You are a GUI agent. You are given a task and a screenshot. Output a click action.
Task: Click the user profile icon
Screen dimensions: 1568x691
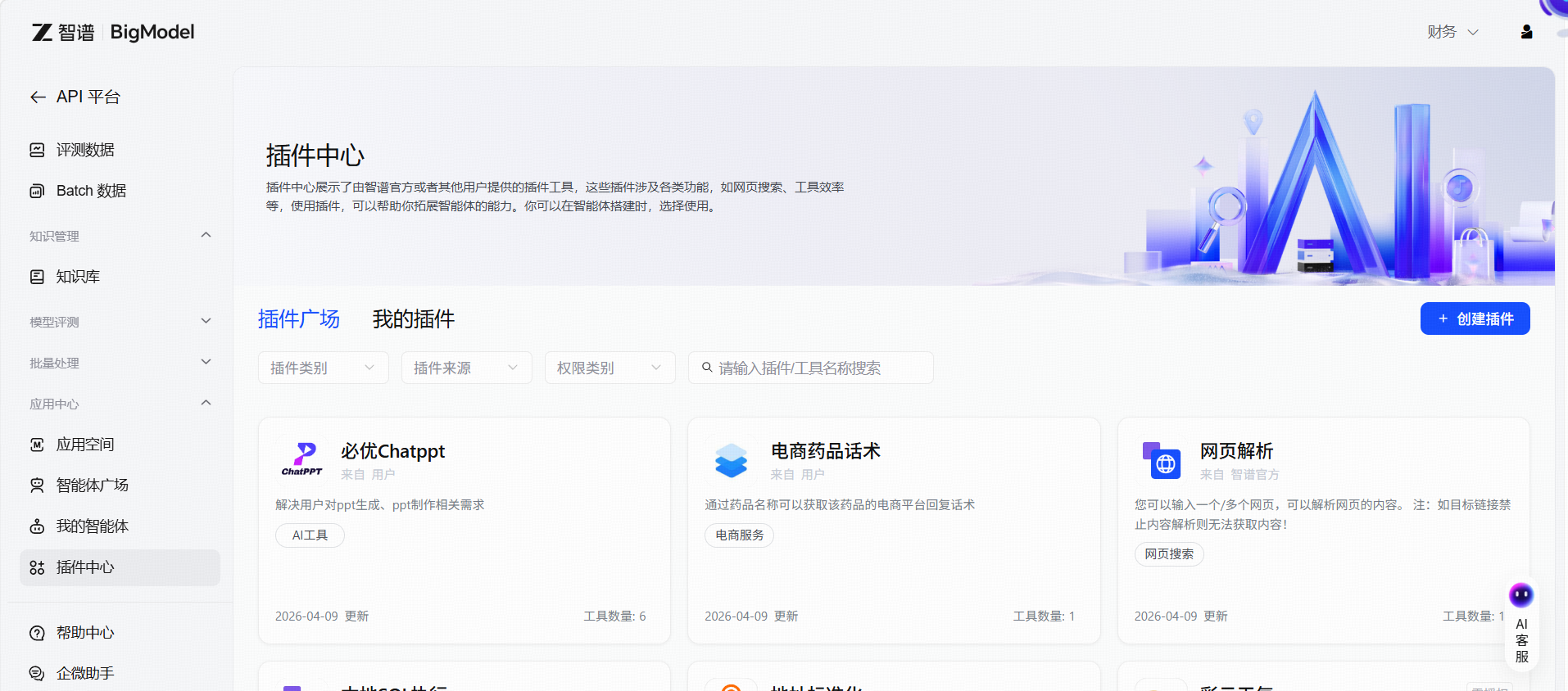point(1526,32)
